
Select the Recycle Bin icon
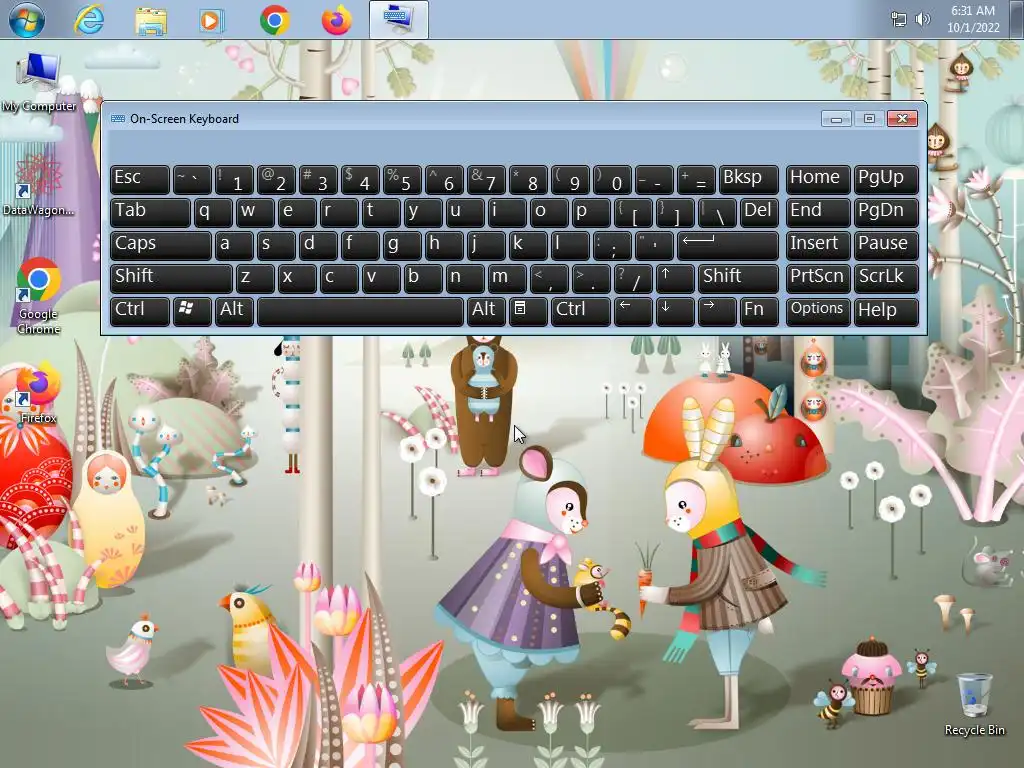(x=974, y=705)
